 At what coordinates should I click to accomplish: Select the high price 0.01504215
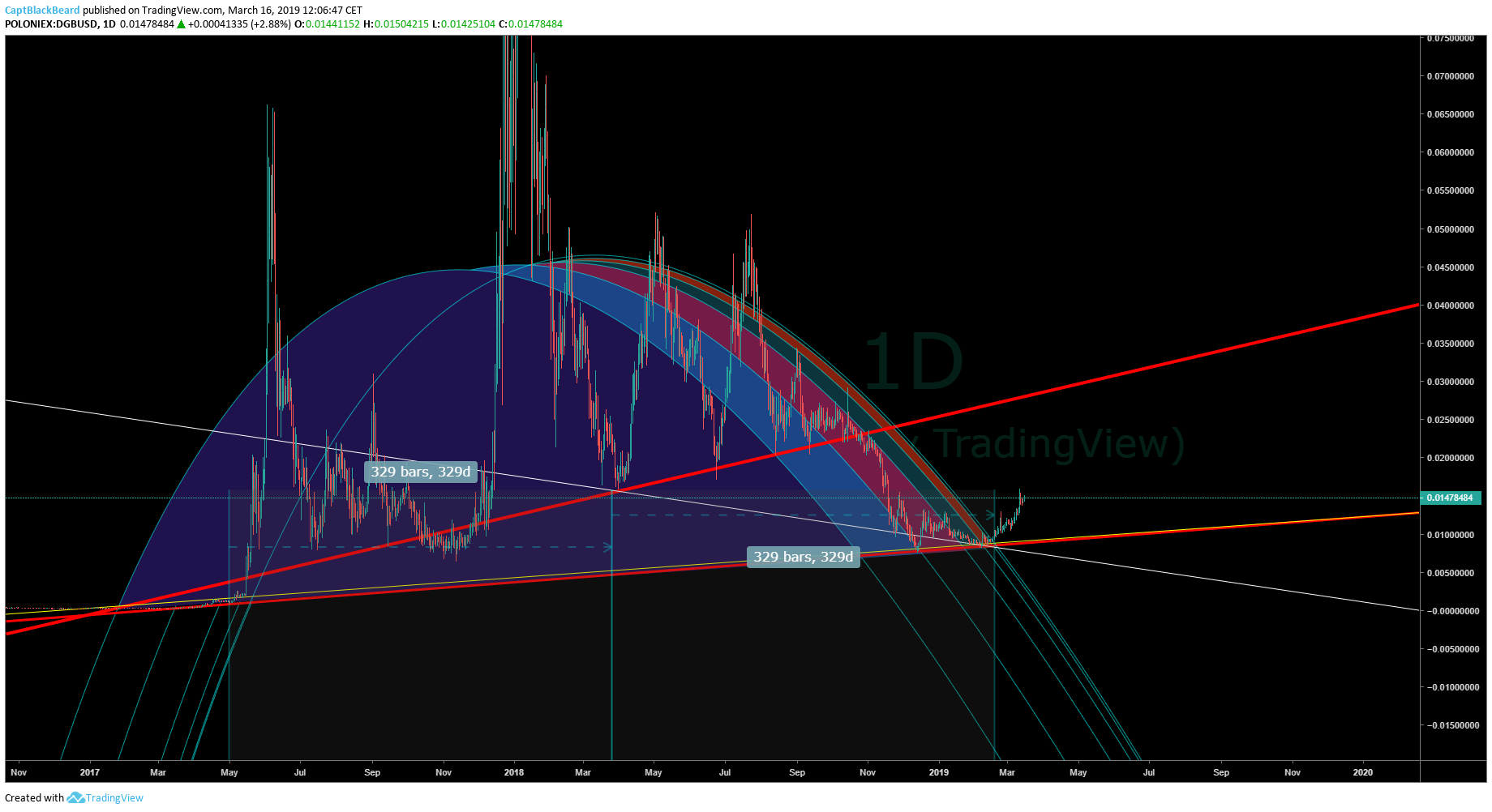pos(401,24)
